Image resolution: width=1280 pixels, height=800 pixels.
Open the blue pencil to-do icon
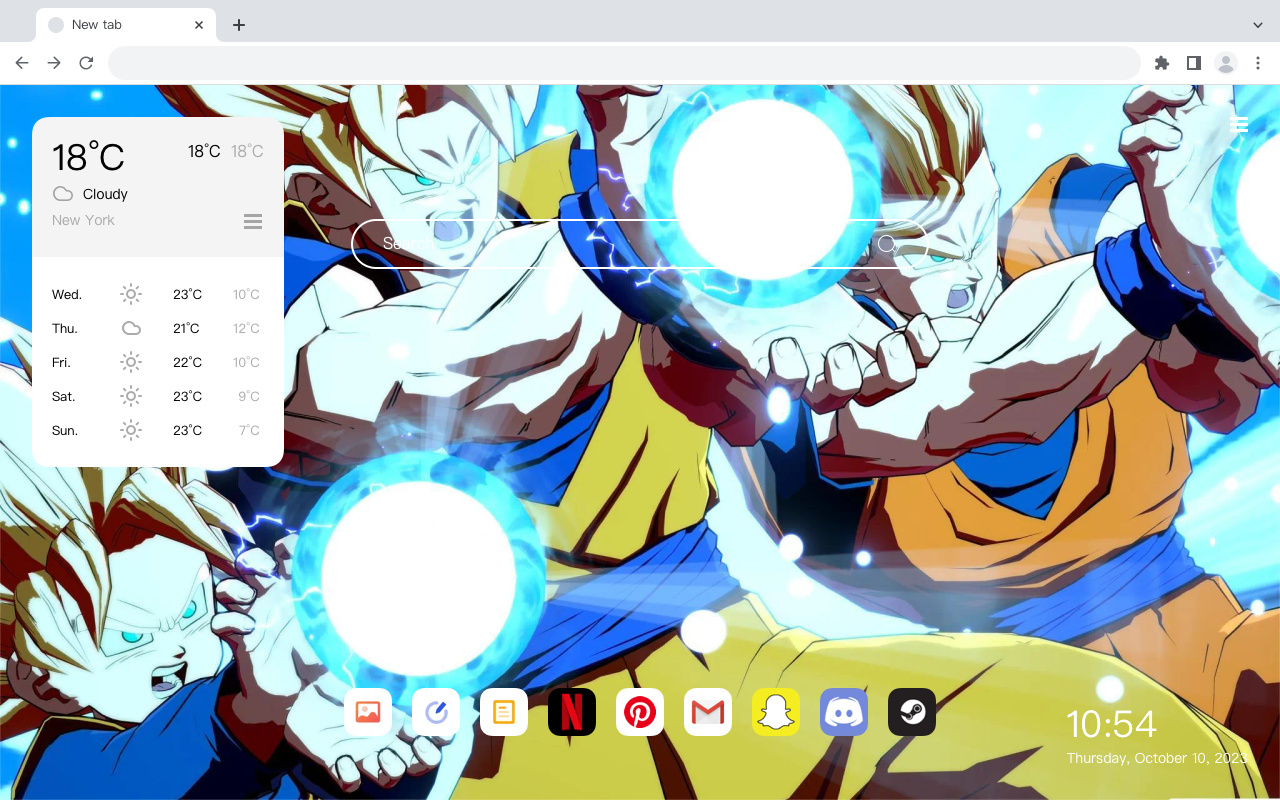(436, 712)
